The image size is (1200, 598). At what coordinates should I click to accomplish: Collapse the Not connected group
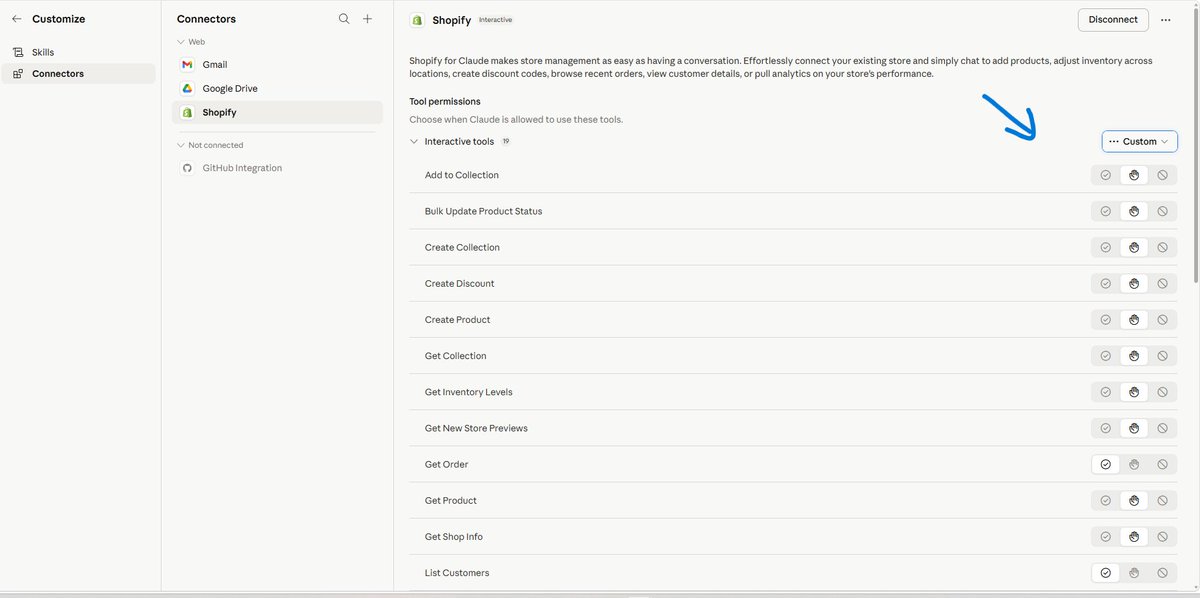181,145
